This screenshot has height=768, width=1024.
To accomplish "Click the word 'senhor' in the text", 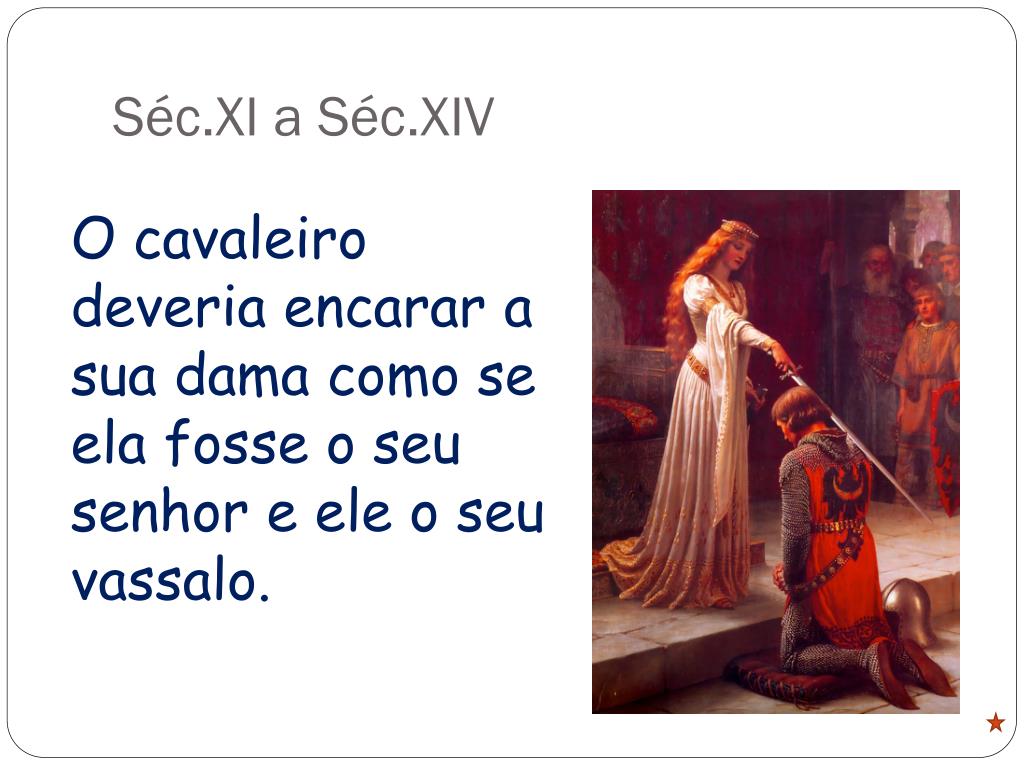I will [x=159, y=512].
